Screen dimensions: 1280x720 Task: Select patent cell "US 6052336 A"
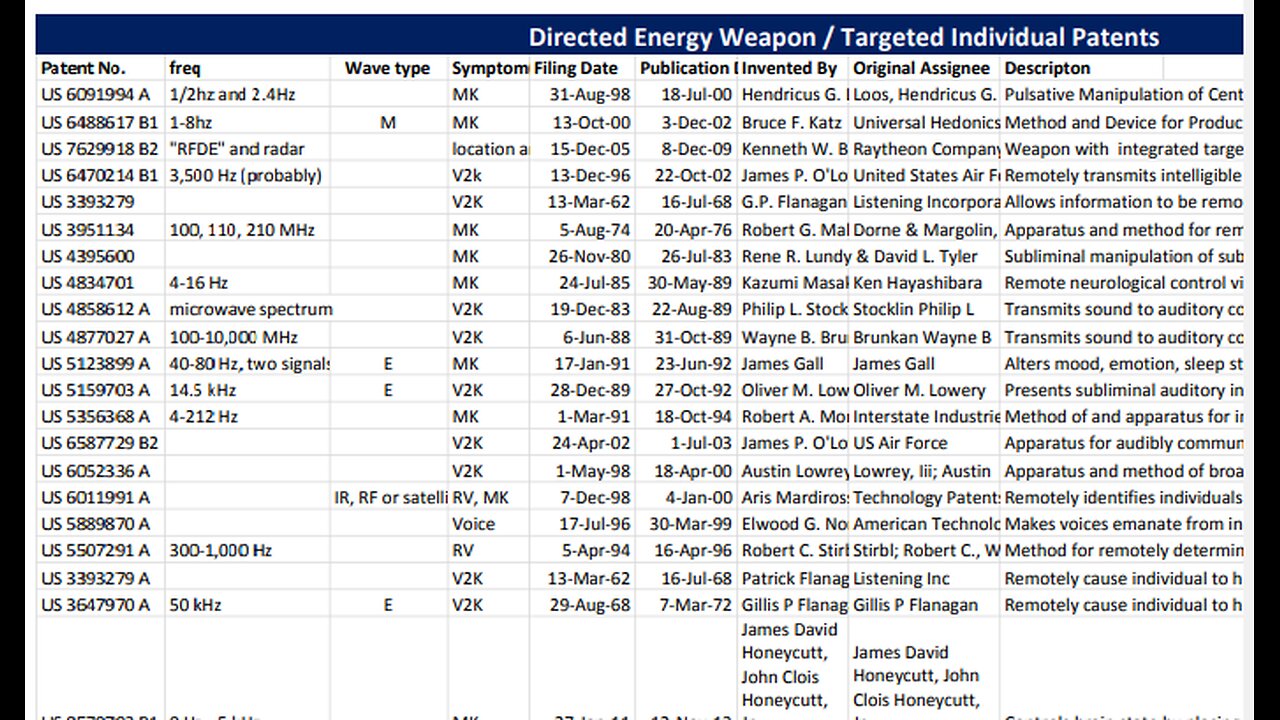coord(94,471)
